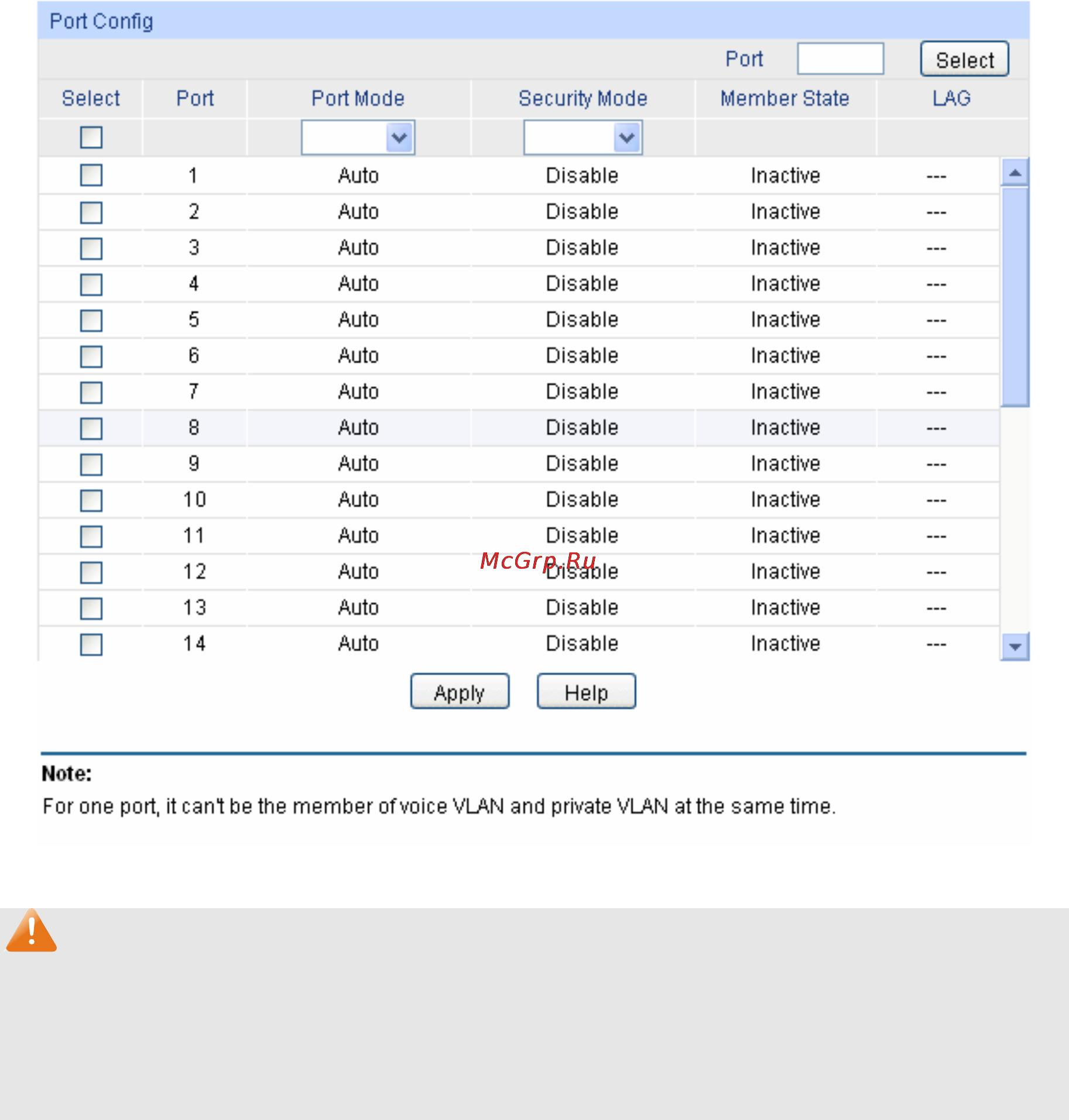Open the Security Mode dropdown
Screen dimensions: 1069x1120
[583, 138]
